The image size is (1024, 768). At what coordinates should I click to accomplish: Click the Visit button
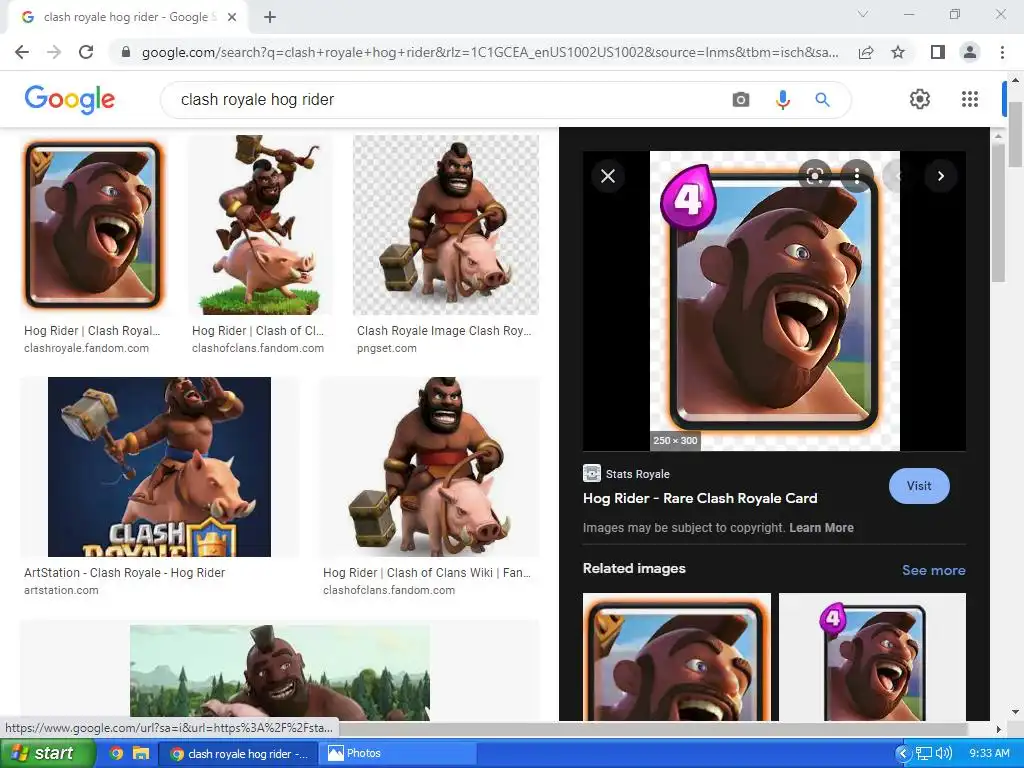(x=919, y=486)
